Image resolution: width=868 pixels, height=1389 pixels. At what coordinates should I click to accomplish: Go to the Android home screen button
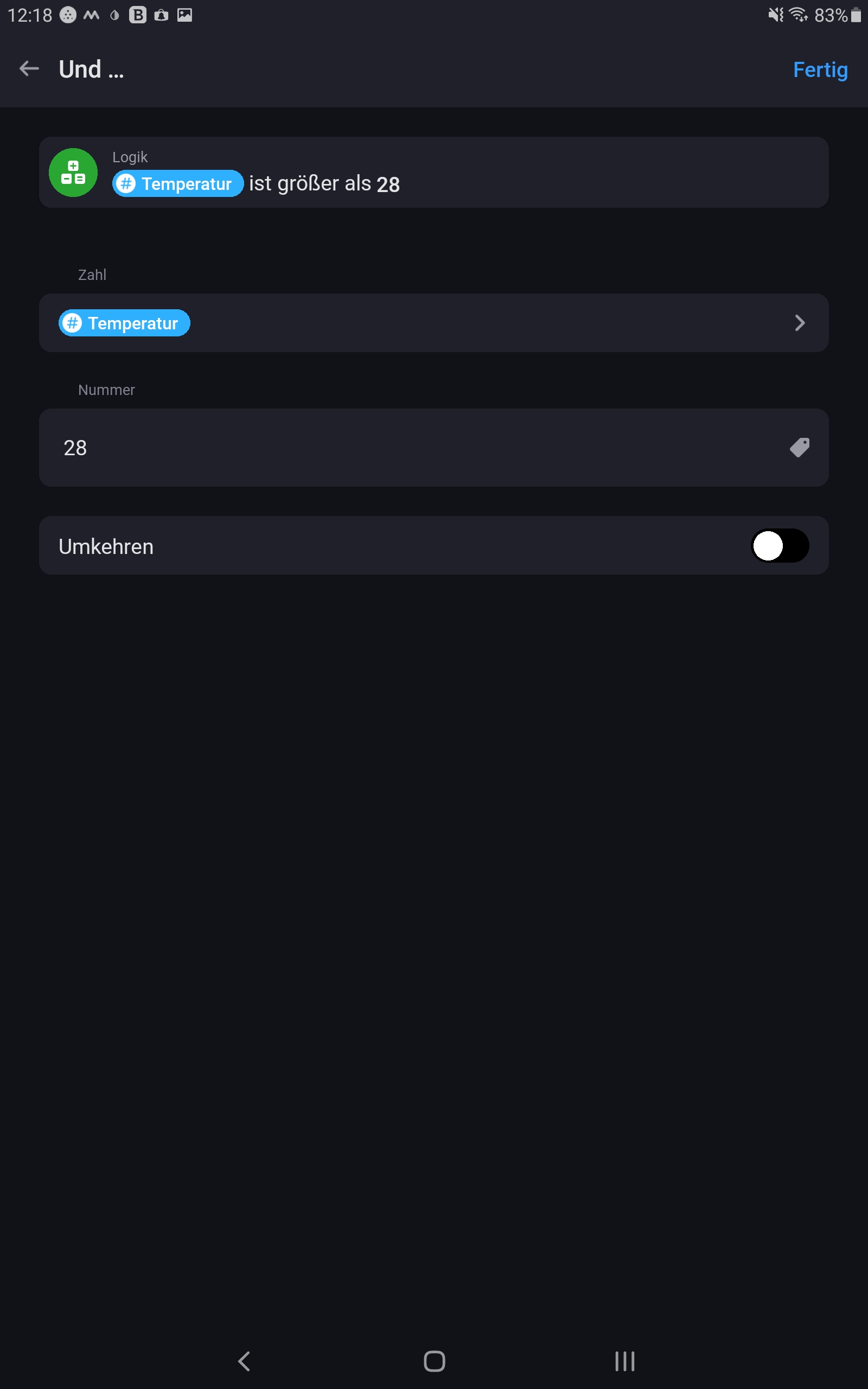click(434, 1361)
